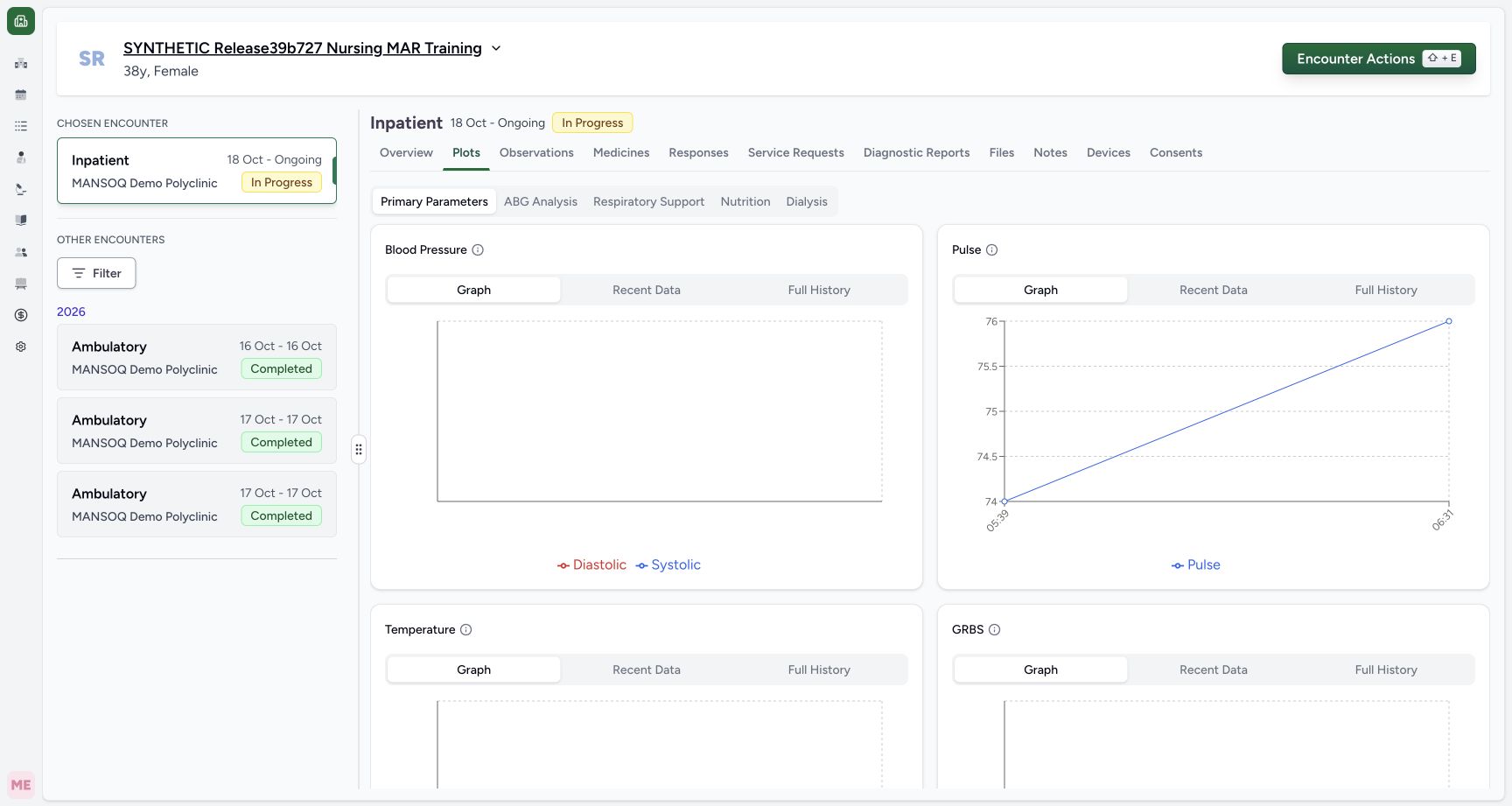
Task: Open the facility building sidebar icon
Action: point(21,63)
